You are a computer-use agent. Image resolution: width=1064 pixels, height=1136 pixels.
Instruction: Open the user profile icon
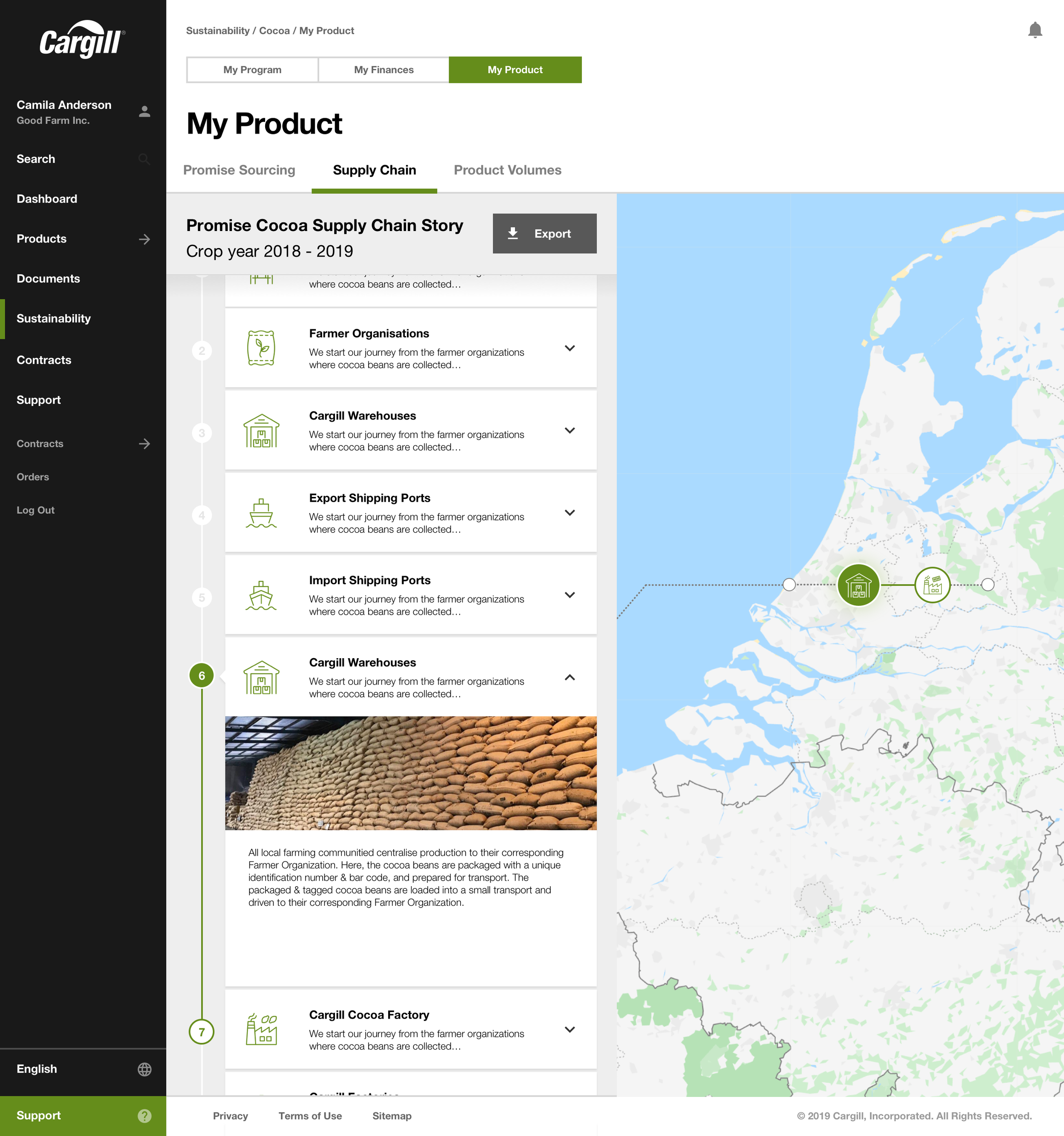pos(145,111)
